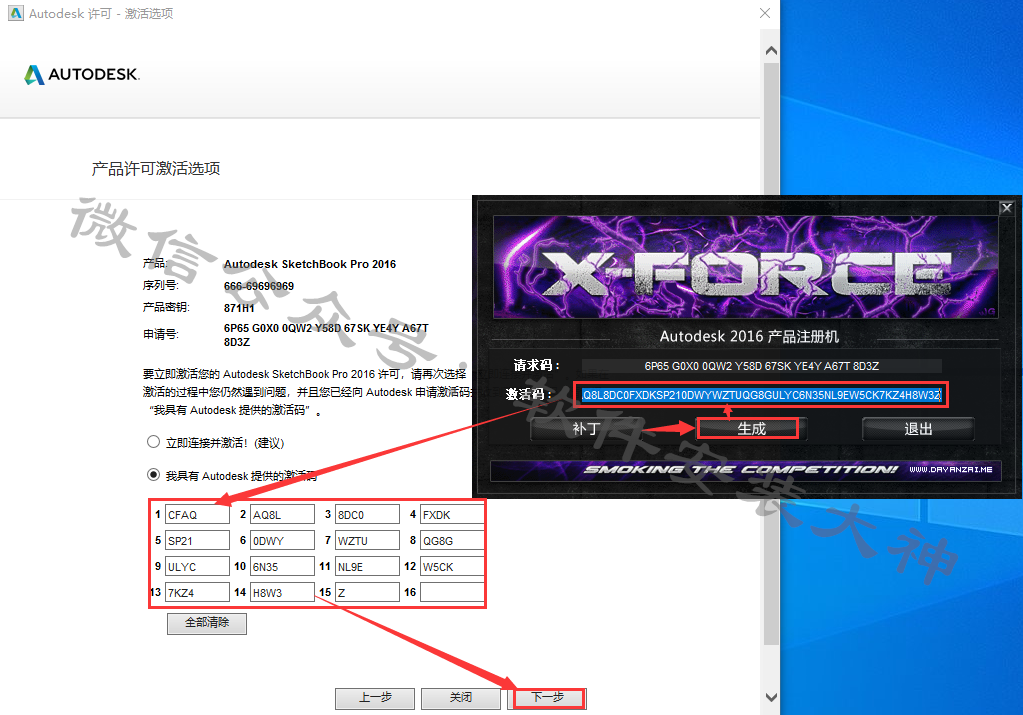Viewport: 1023px width, 715px height.
Task: Select the '我具有 Autodesk 提供的激活码' radio option
Action: click(x=153, y=475)
